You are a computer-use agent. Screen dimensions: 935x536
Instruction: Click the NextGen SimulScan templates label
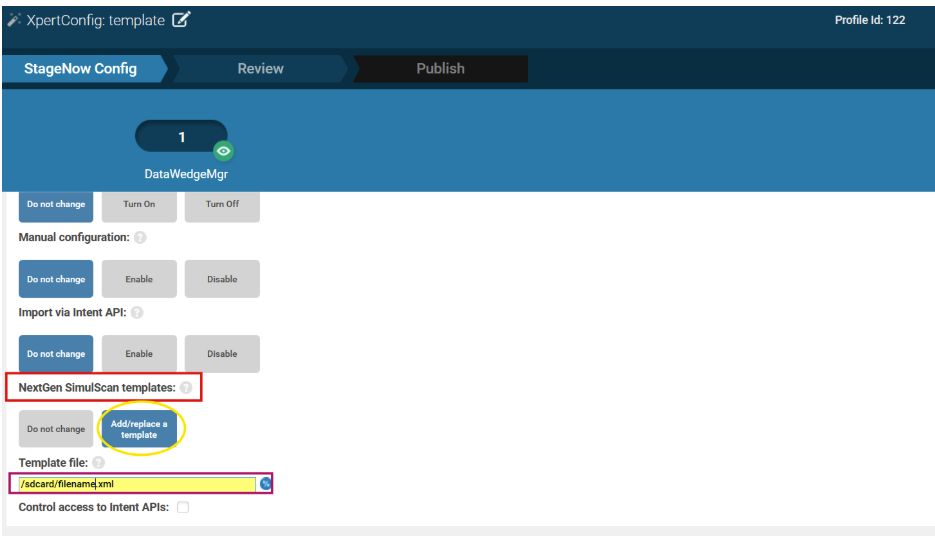click(x=97, y=388)
